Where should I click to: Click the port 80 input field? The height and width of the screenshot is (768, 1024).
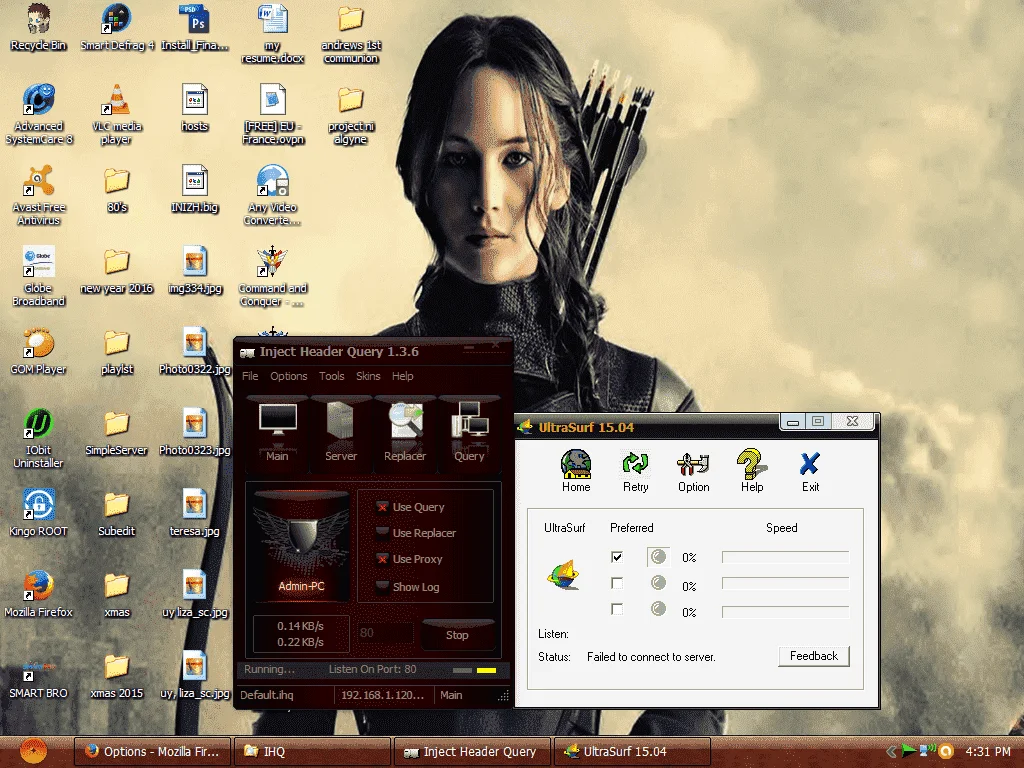coord(385,633)
